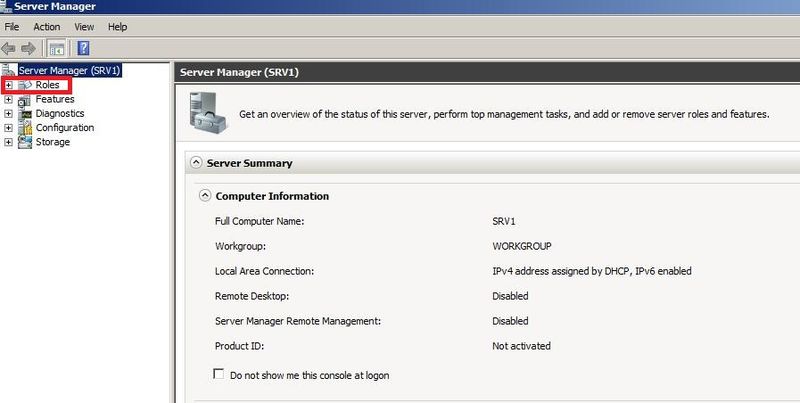Click the 'Local Area Connection:' label

264,271
